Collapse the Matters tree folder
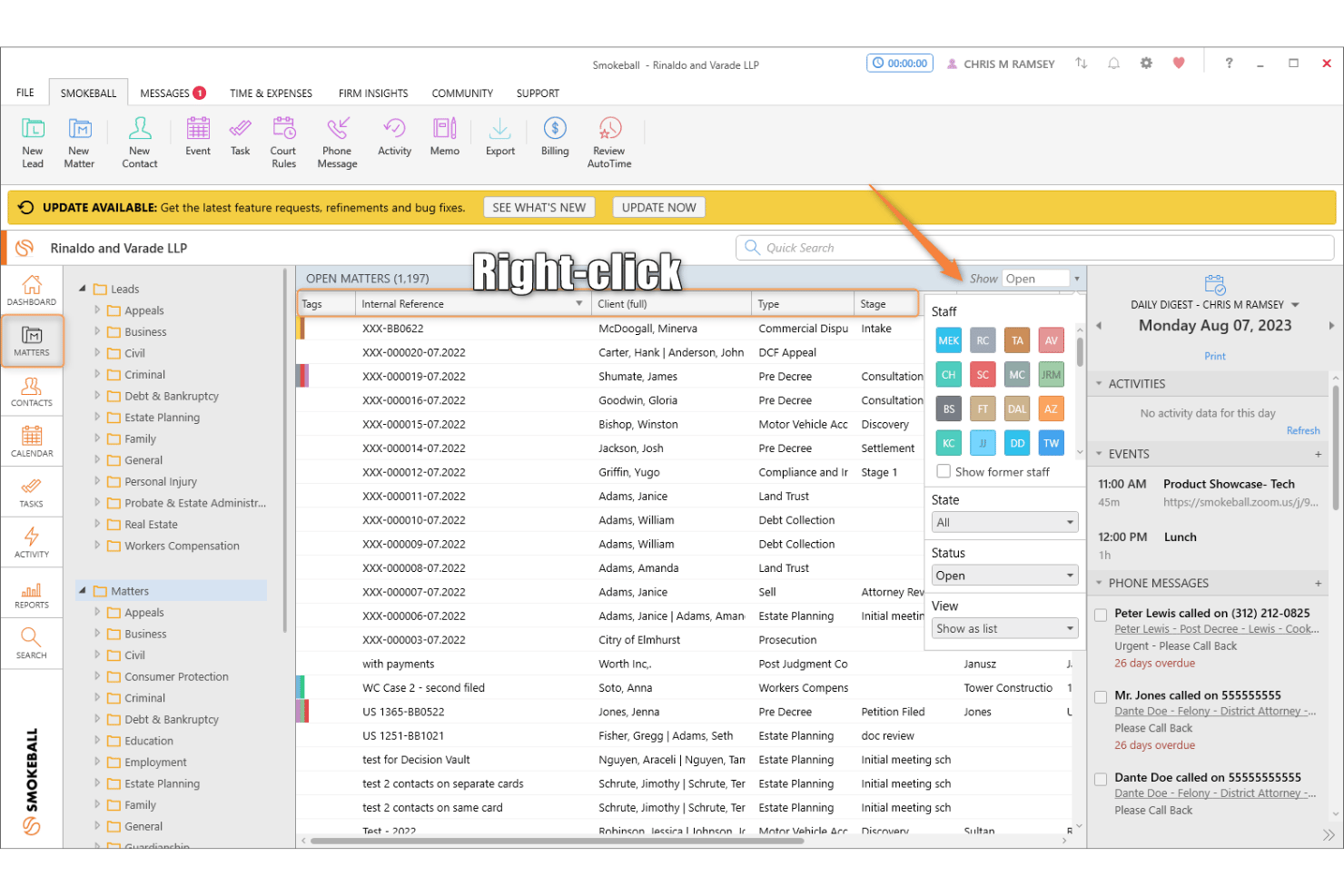This screenshot has width=1344, height=896. [x=83, y=590]
